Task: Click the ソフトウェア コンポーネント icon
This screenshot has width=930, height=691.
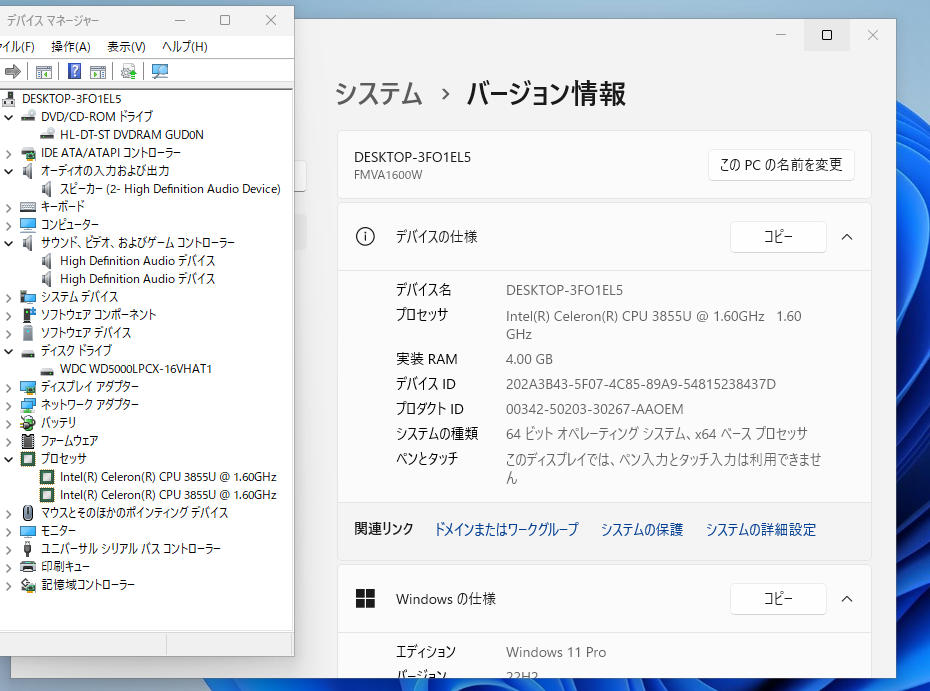Action: click(28, 314)
